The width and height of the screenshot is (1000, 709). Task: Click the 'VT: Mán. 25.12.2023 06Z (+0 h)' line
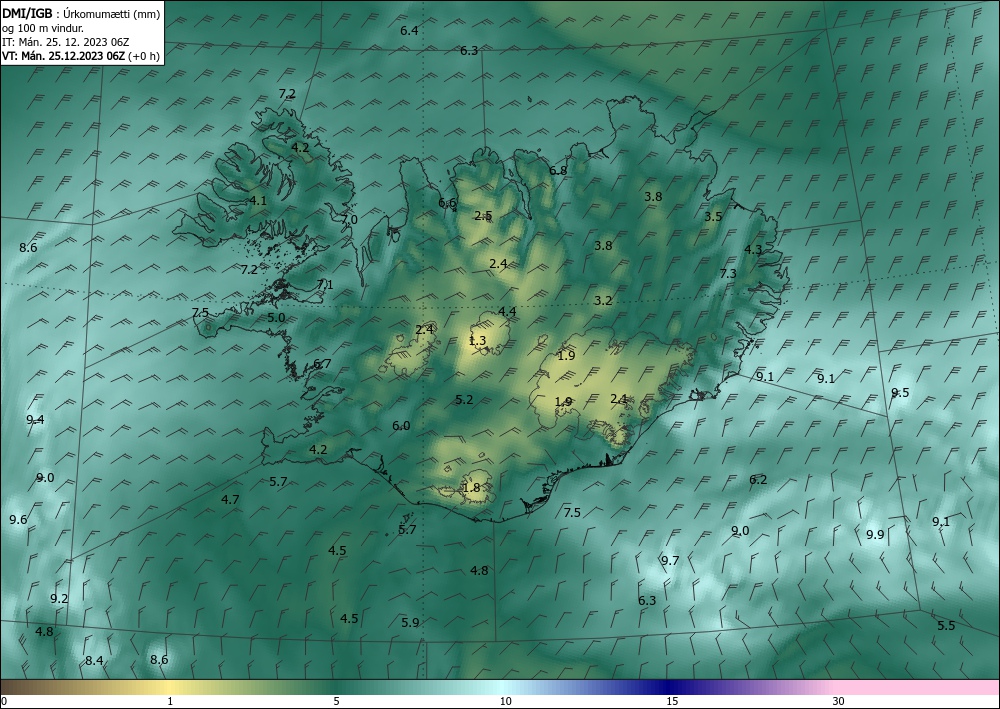80,56
